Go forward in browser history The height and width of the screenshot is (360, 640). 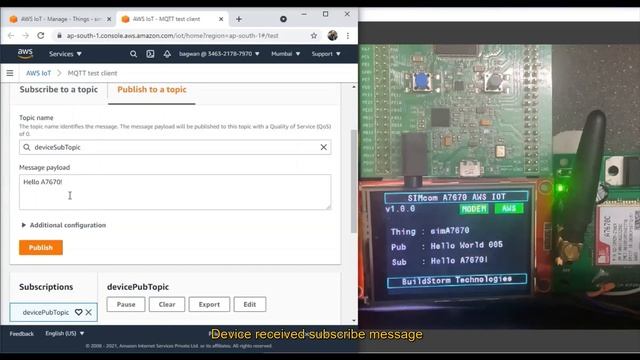26,36
